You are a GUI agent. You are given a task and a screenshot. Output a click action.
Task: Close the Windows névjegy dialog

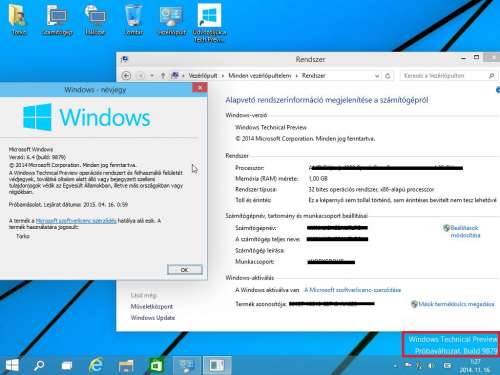200,88
